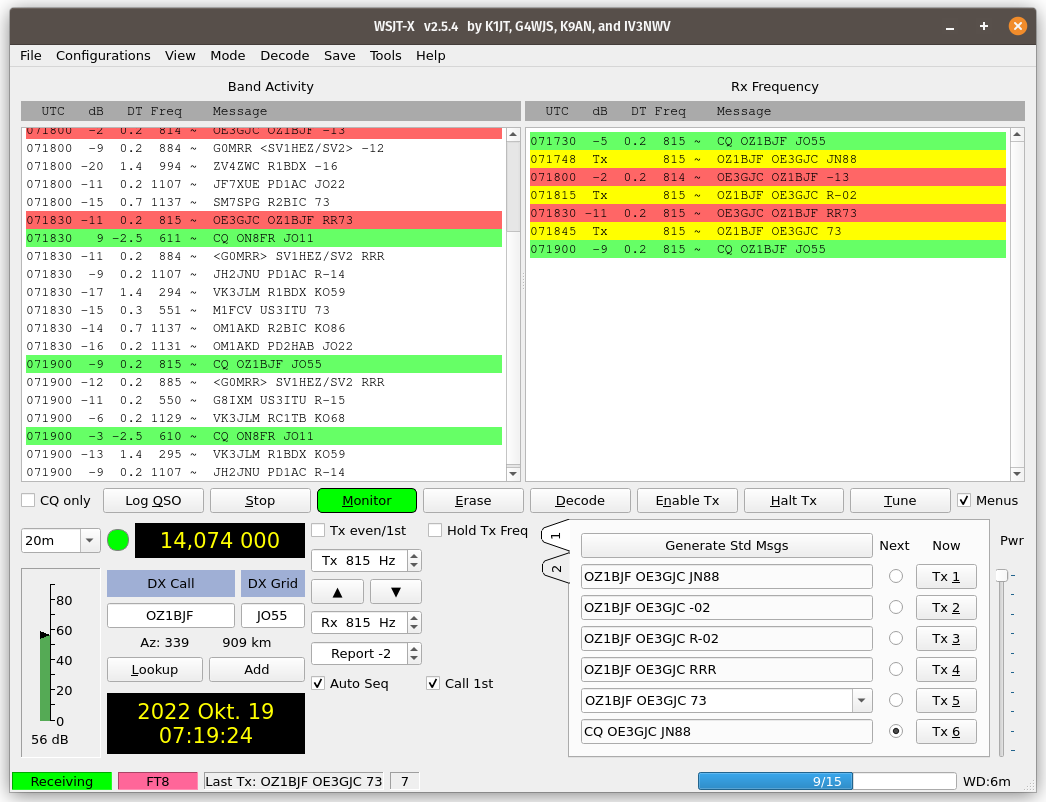Select Next radio for the RRR message

coord(895,669)
